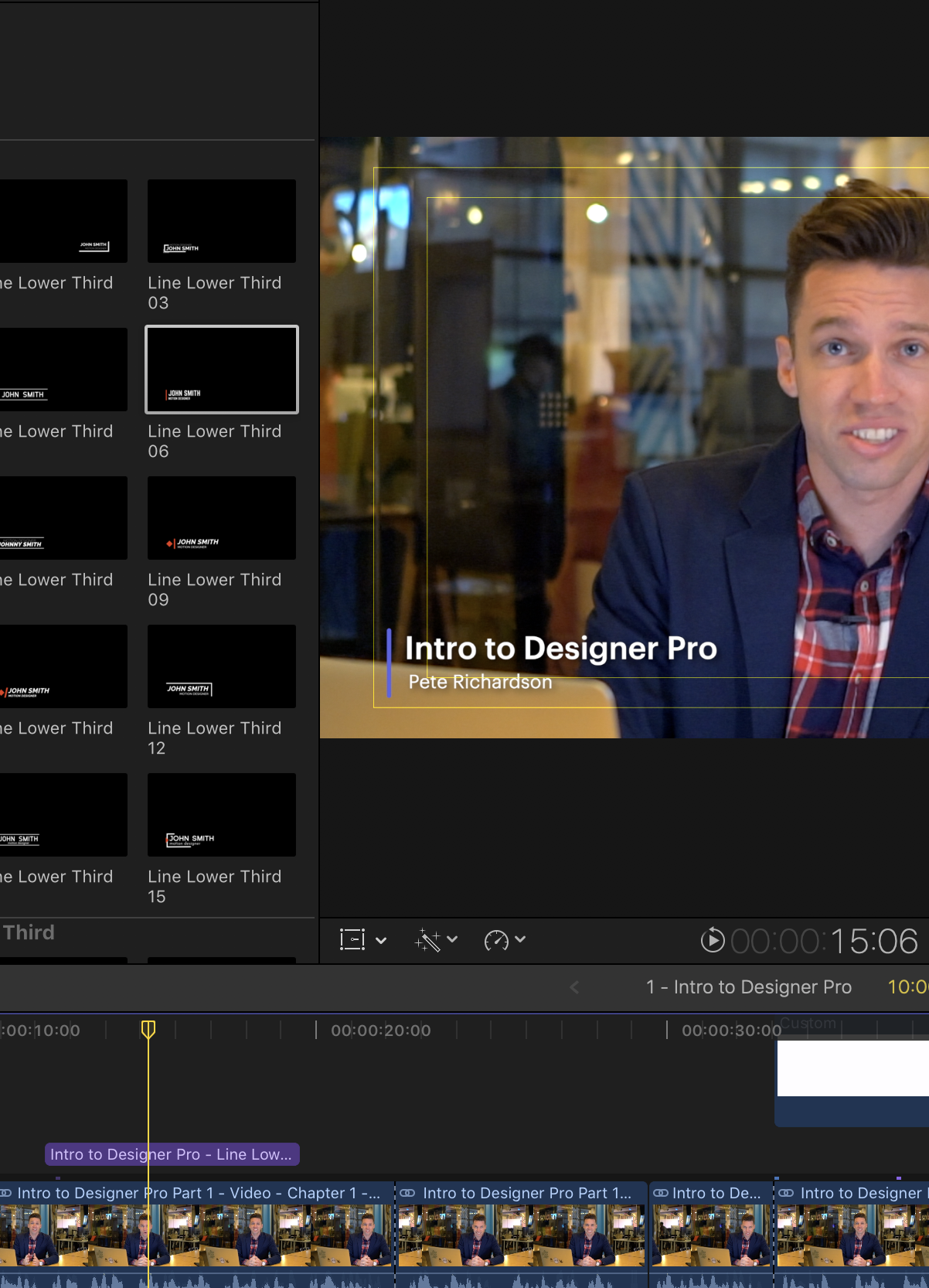Open the retime options dropdown chevron
Viewport: 929px width, 1288px height.
coord(520,939)
